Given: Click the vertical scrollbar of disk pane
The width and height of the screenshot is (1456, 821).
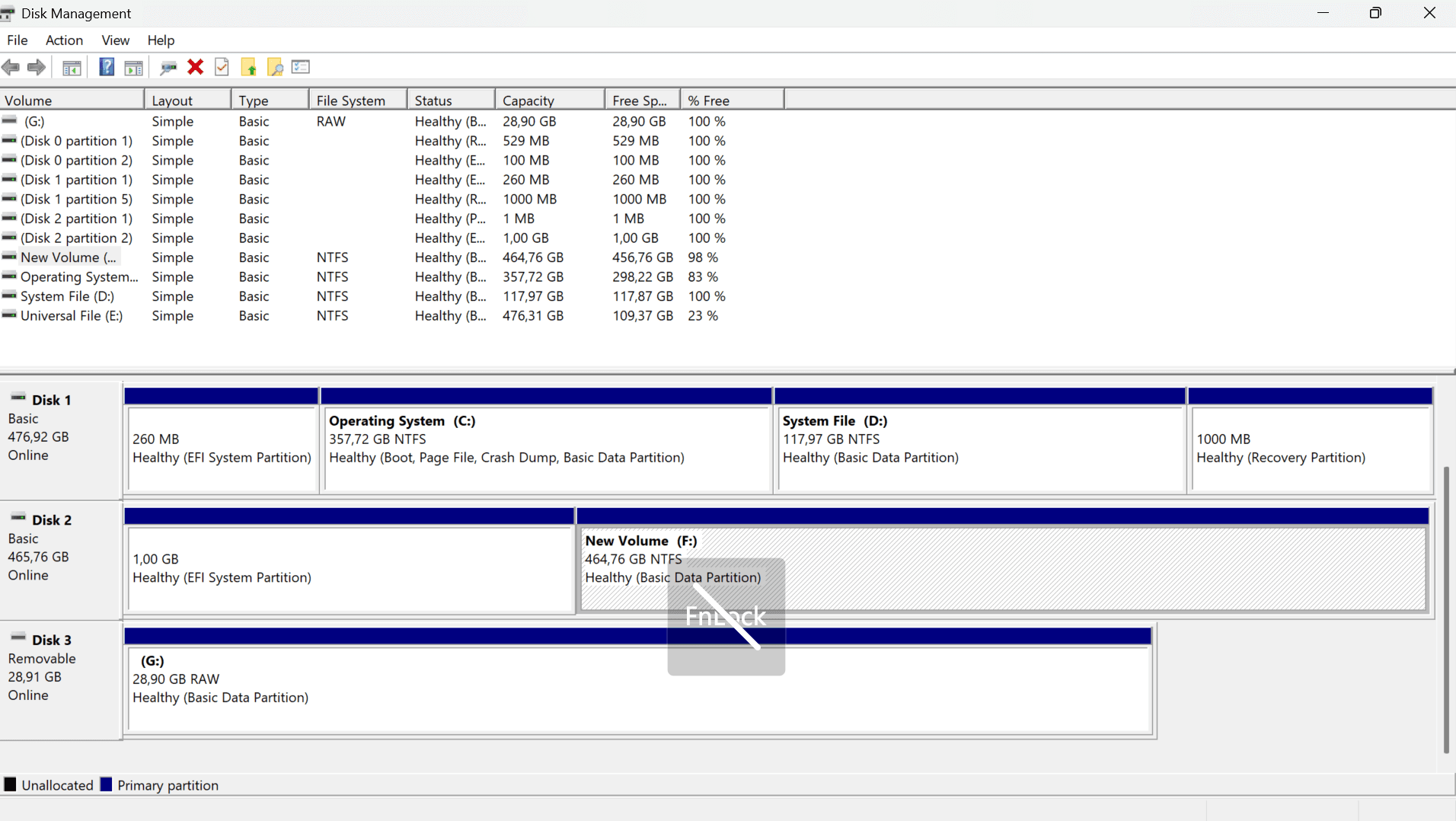Looking at the screenshot, I should tap(1446, 609).
